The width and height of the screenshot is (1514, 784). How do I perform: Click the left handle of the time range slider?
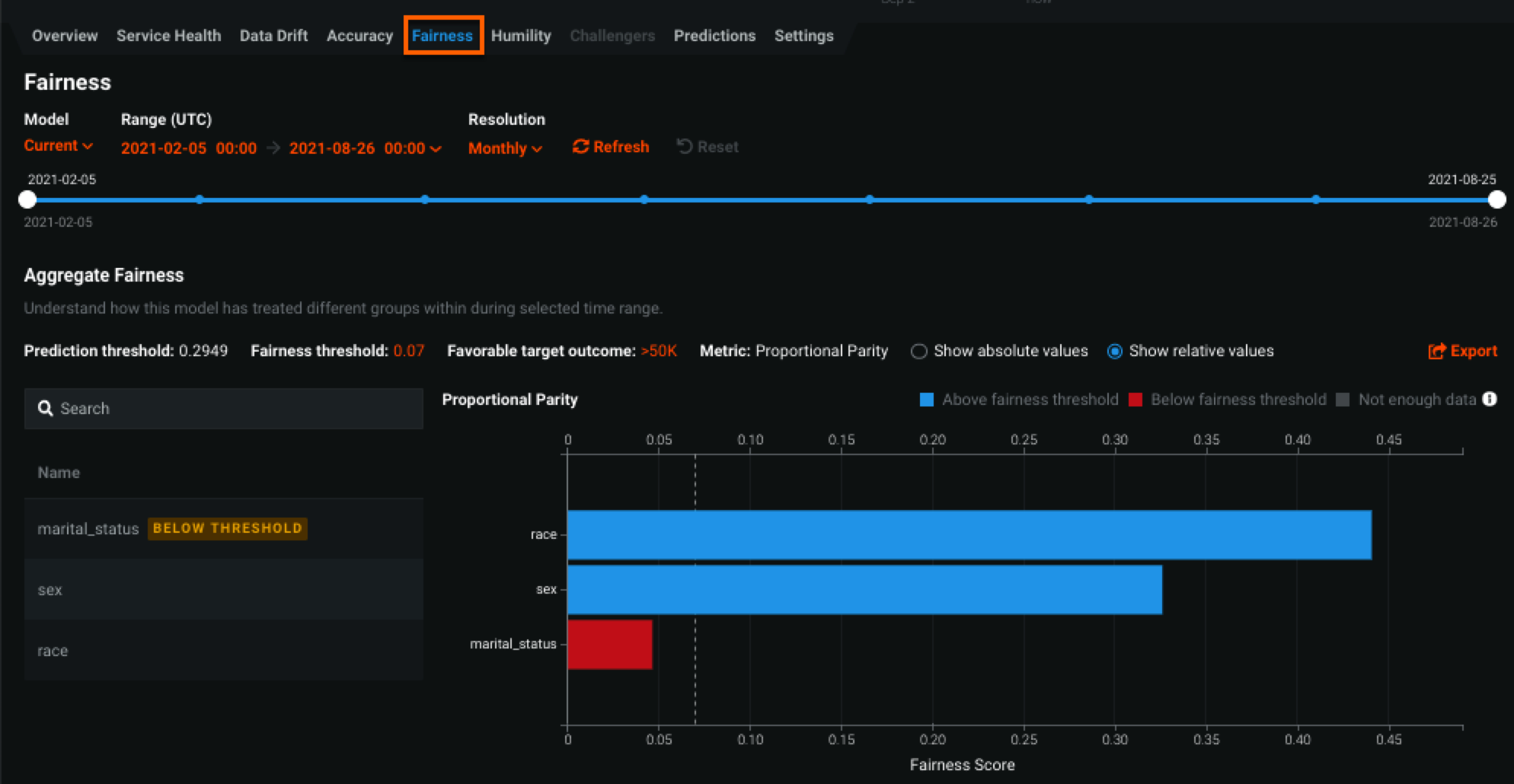pos(27,199)
